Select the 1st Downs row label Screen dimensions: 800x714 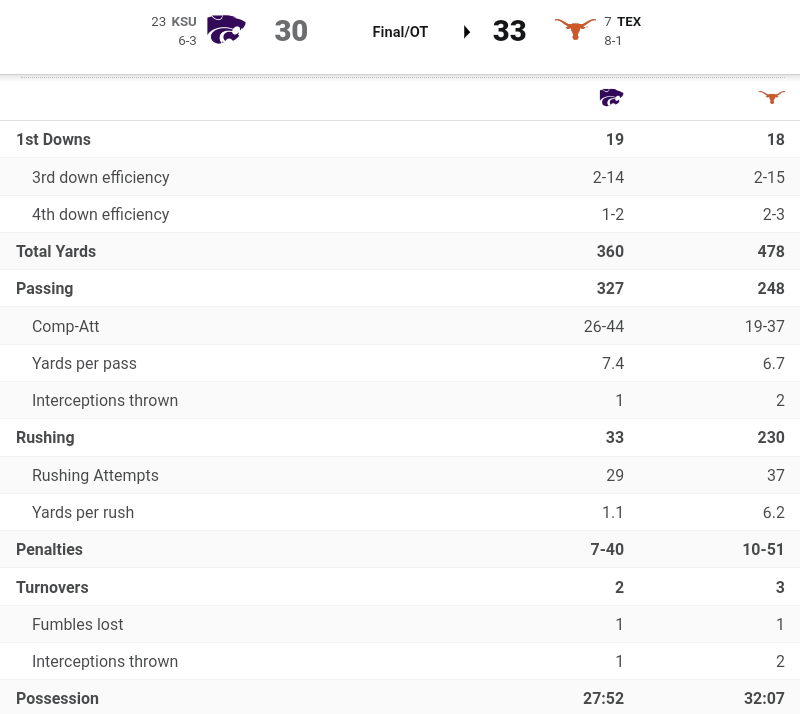click(53, 140)
